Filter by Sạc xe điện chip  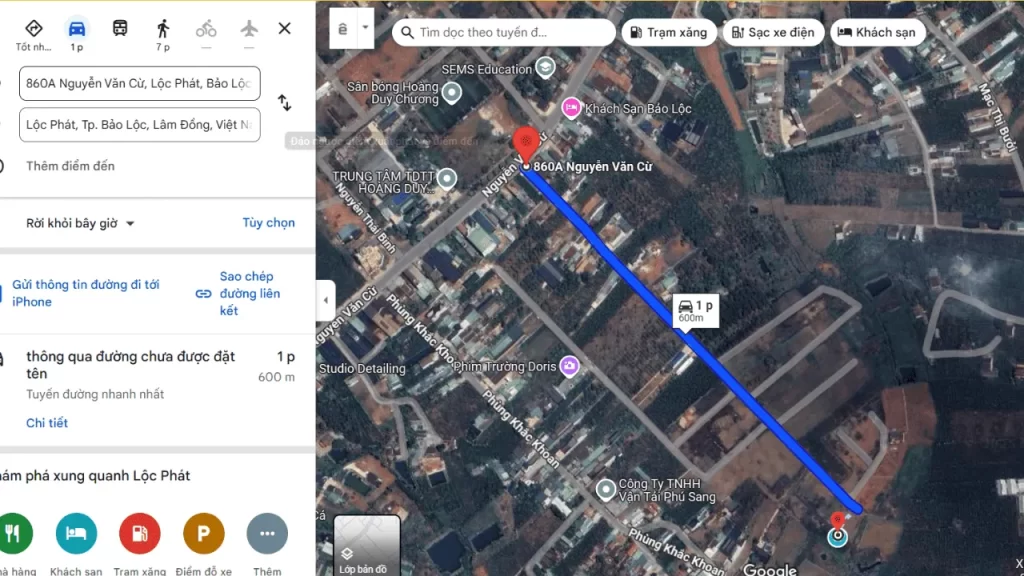[773, 32]
